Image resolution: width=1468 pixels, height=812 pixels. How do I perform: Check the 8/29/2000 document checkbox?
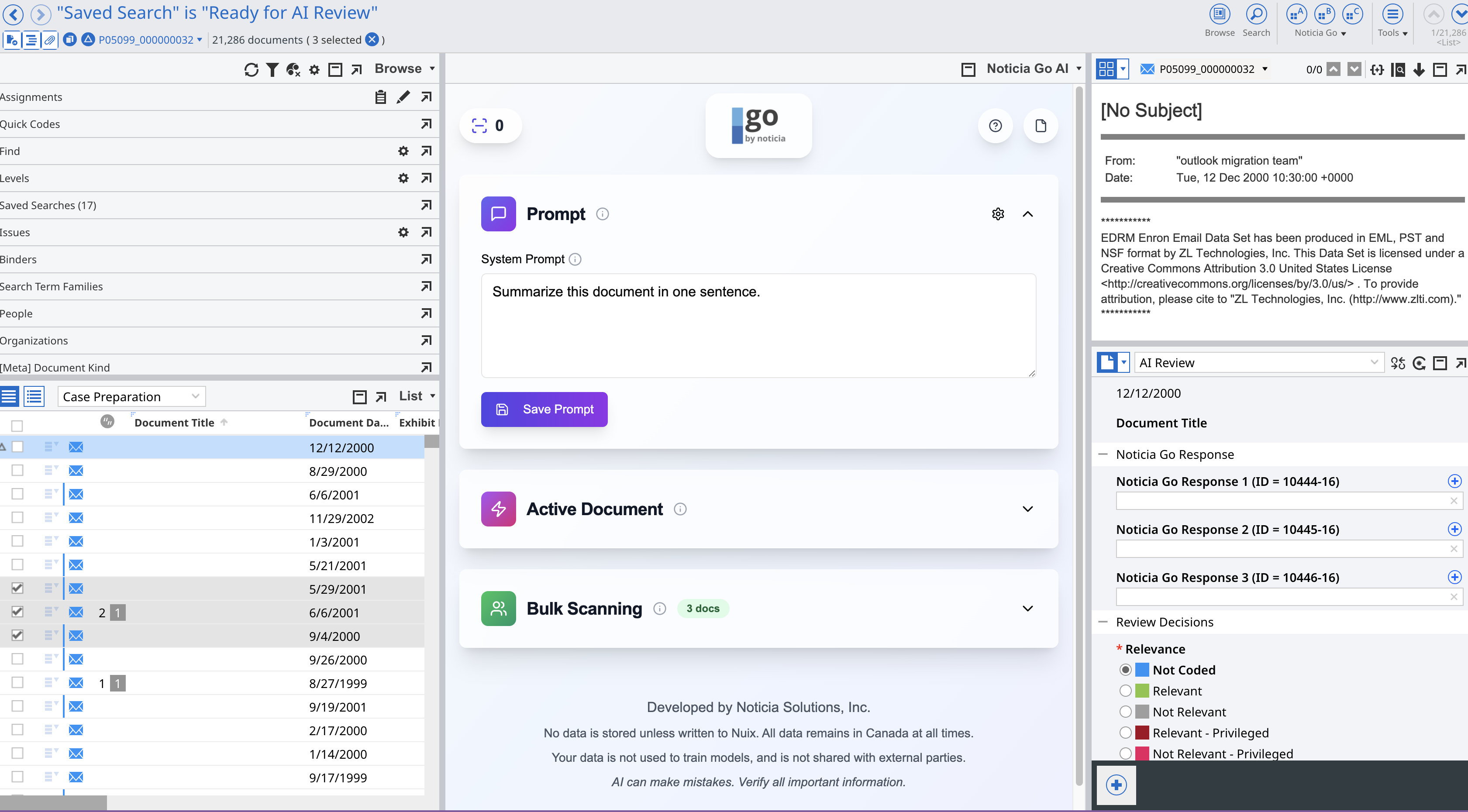coord(17,470)
